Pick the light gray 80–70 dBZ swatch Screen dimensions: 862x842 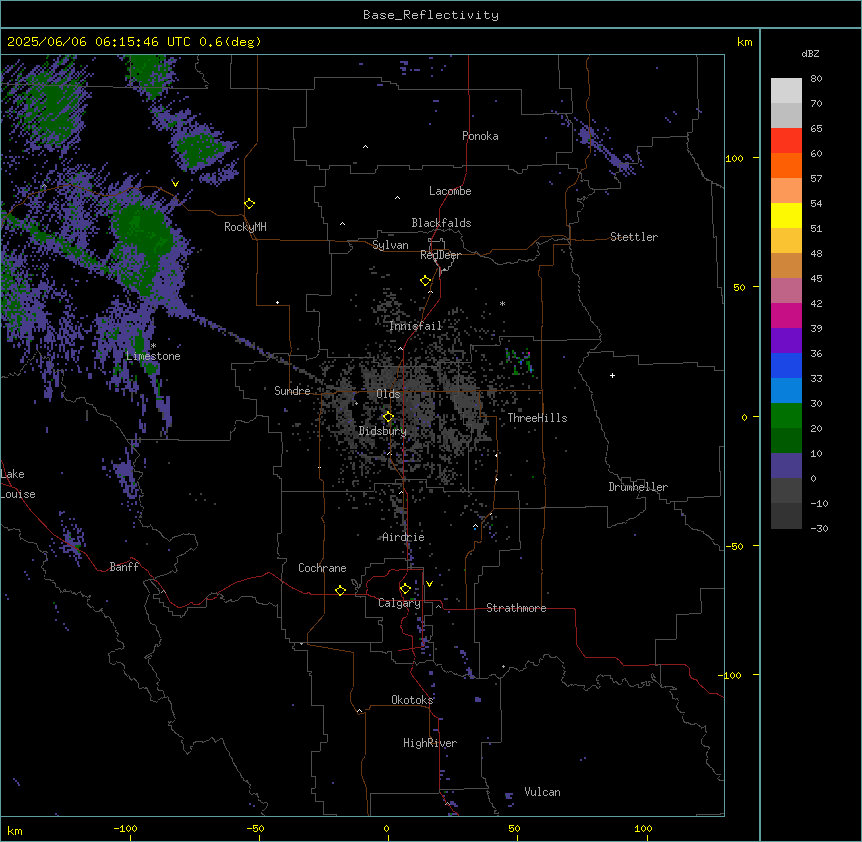coord(786,90)
